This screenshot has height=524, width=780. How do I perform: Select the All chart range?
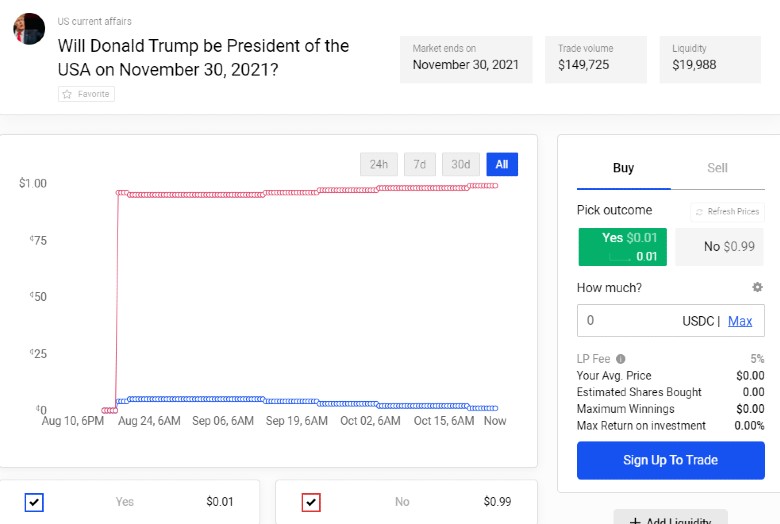(x=502, y=164)
